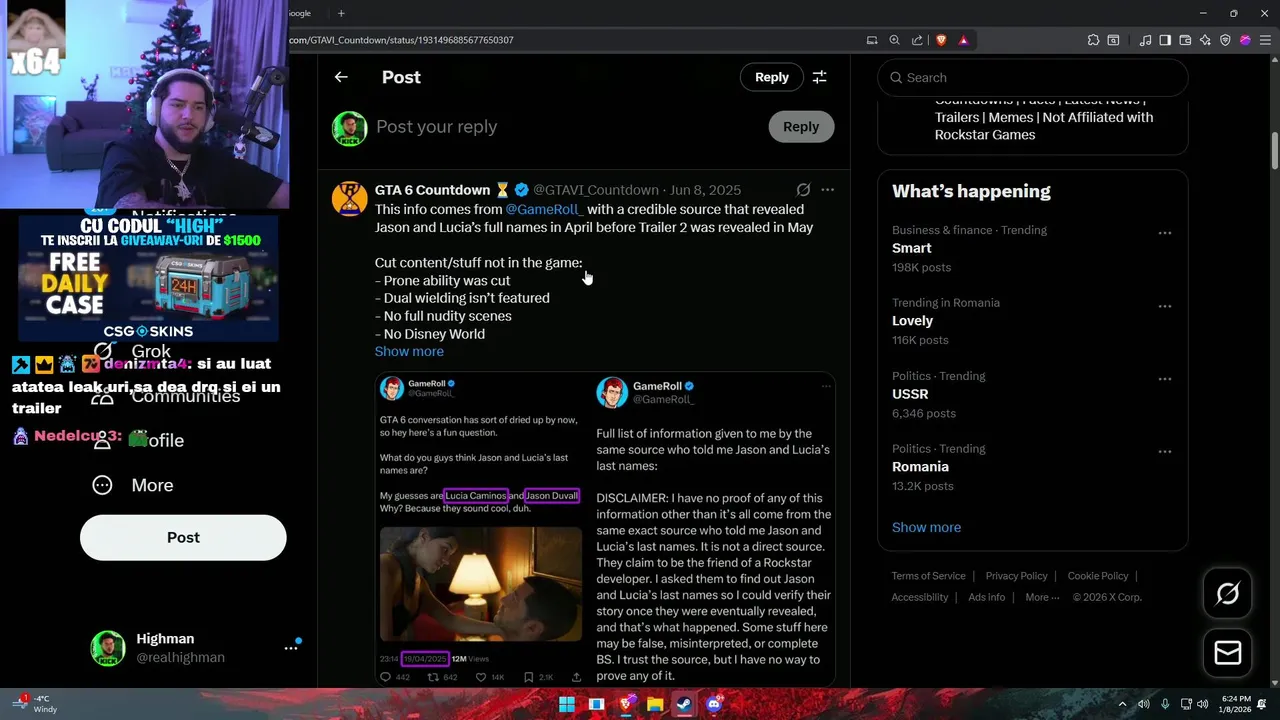Expand post text with Show more
1280x720 pixels.
(409, 351)
